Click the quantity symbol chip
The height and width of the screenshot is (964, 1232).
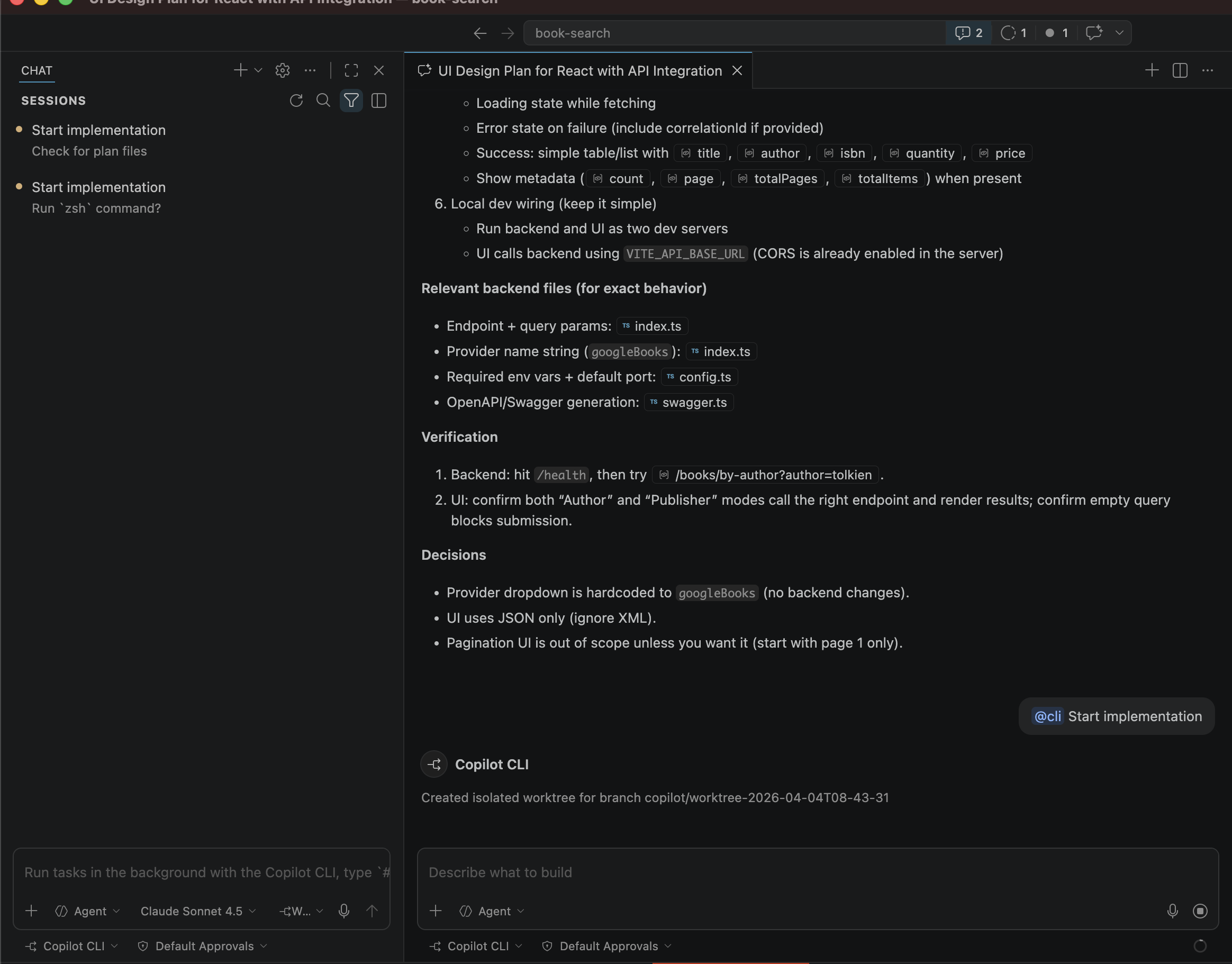click(922, 153)
